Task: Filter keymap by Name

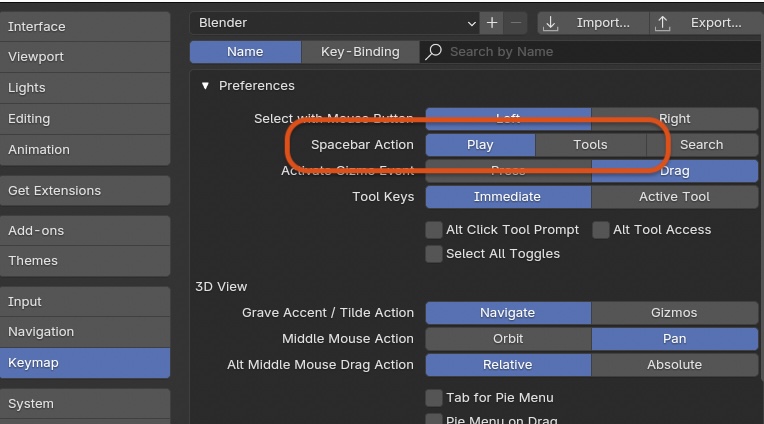Action: (245, 52)
